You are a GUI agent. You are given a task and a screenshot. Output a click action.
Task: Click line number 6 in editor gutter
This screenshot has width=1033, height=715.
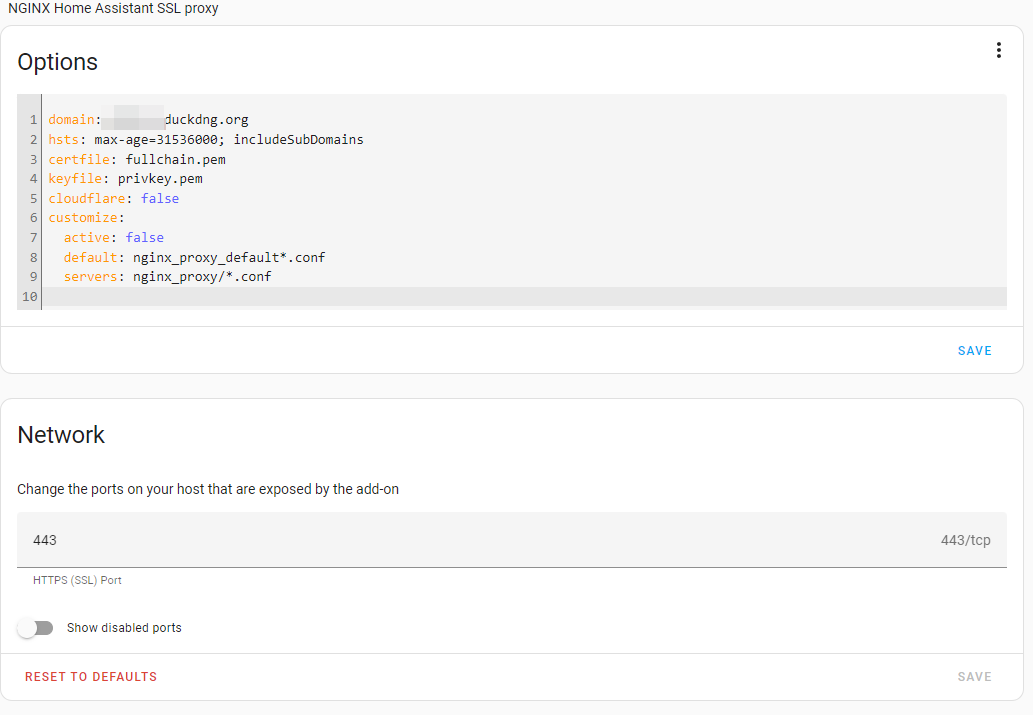click(x=33, y=217)
